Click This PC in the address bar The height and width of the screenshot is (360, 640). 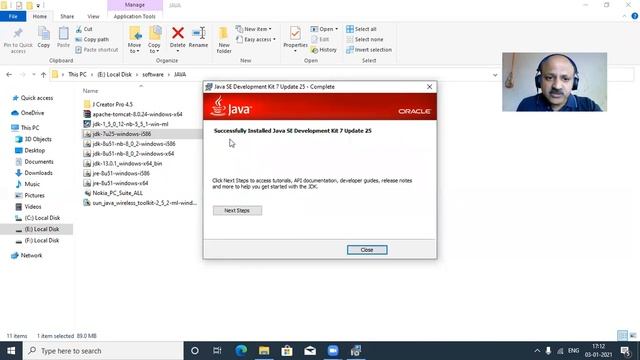tap(77, 74)
